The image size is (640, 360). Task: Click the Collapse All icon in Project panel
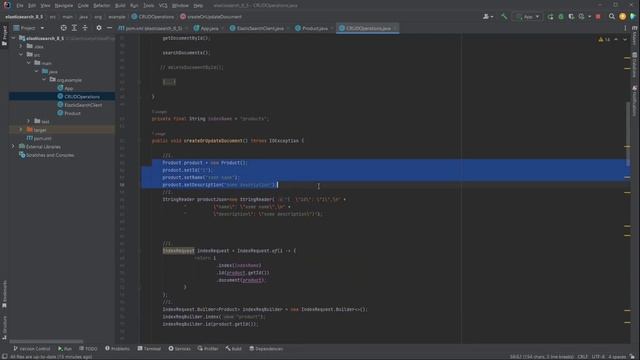(85, 28)
